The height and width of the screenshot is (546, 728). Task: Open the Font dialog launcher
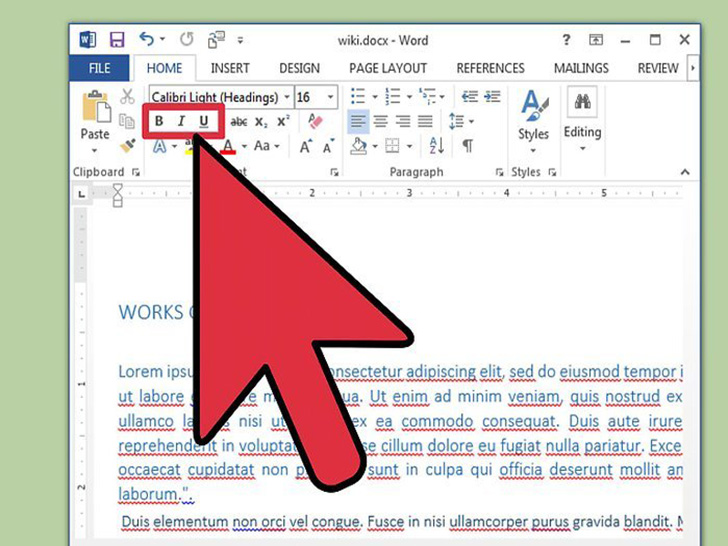(334, 172)
